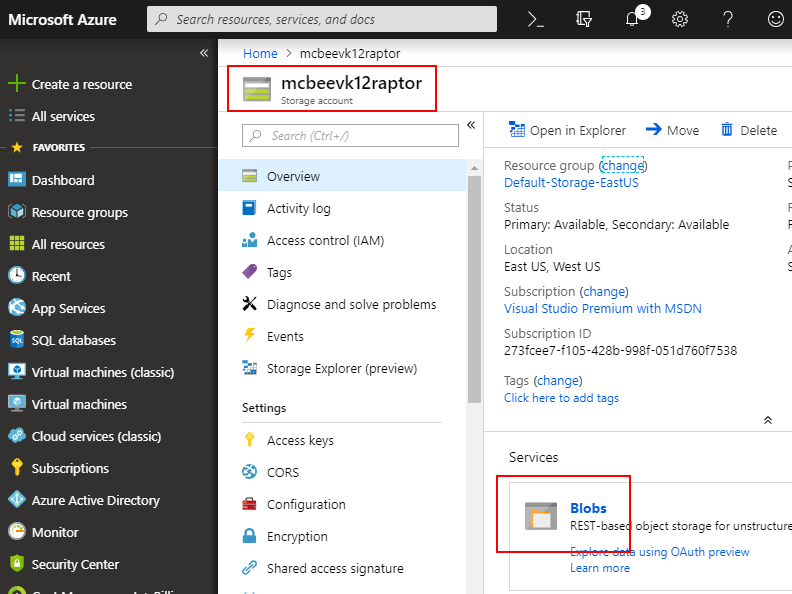Viewport: 792px width, 594px height.
Task: Open Visual Studio Premium with MSDN subscription
Action: [x=603, y=308]
